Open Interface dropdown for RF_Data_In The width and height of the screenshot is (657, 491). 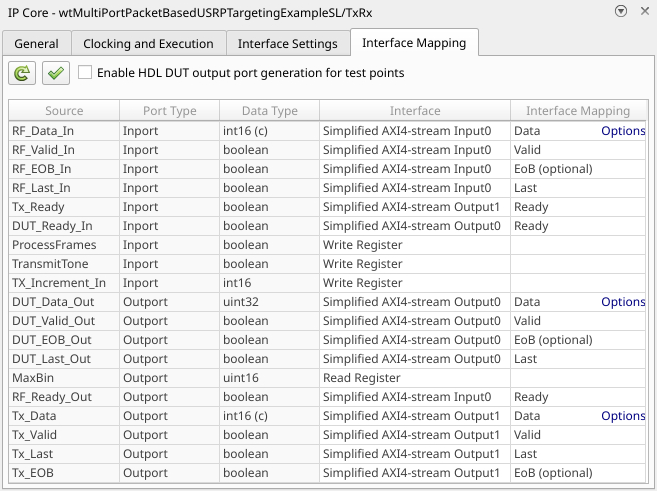point(415,131)
